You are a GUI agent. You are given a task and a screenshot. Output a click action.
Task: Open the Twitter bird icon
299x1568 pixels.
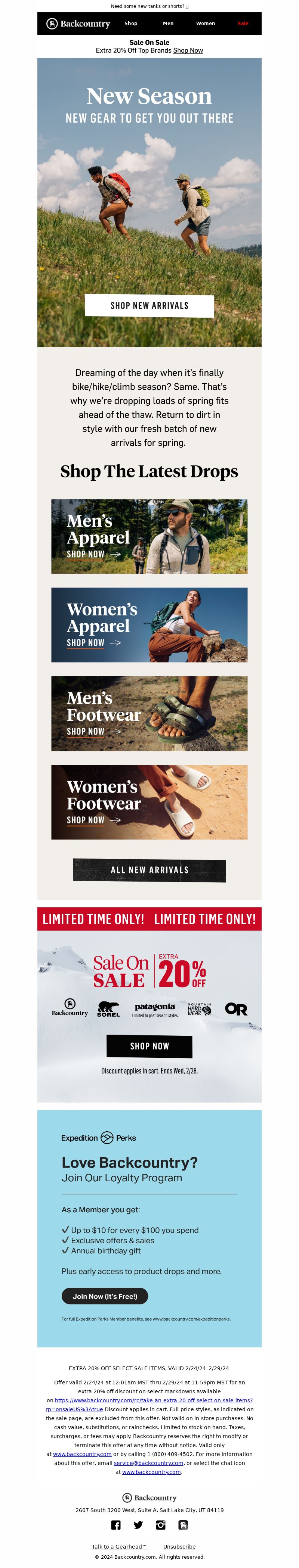pyautogui.click(x=138, y=1525)
